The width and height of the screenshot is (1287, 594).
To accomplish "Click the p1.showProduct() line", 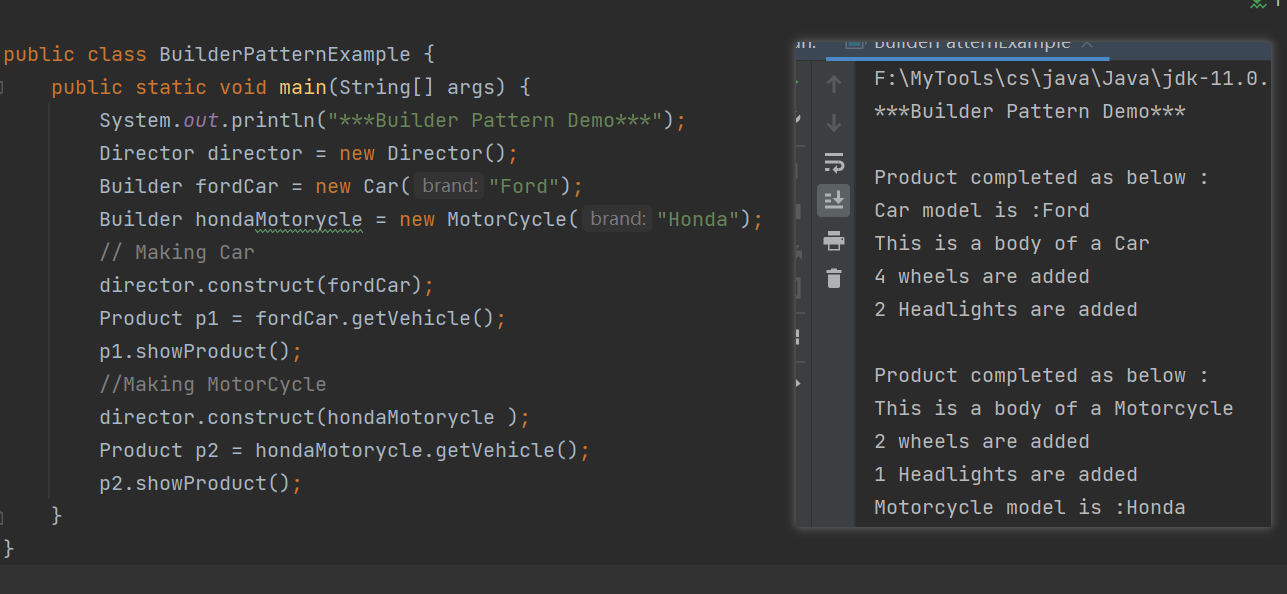I will tap(200, 351).
